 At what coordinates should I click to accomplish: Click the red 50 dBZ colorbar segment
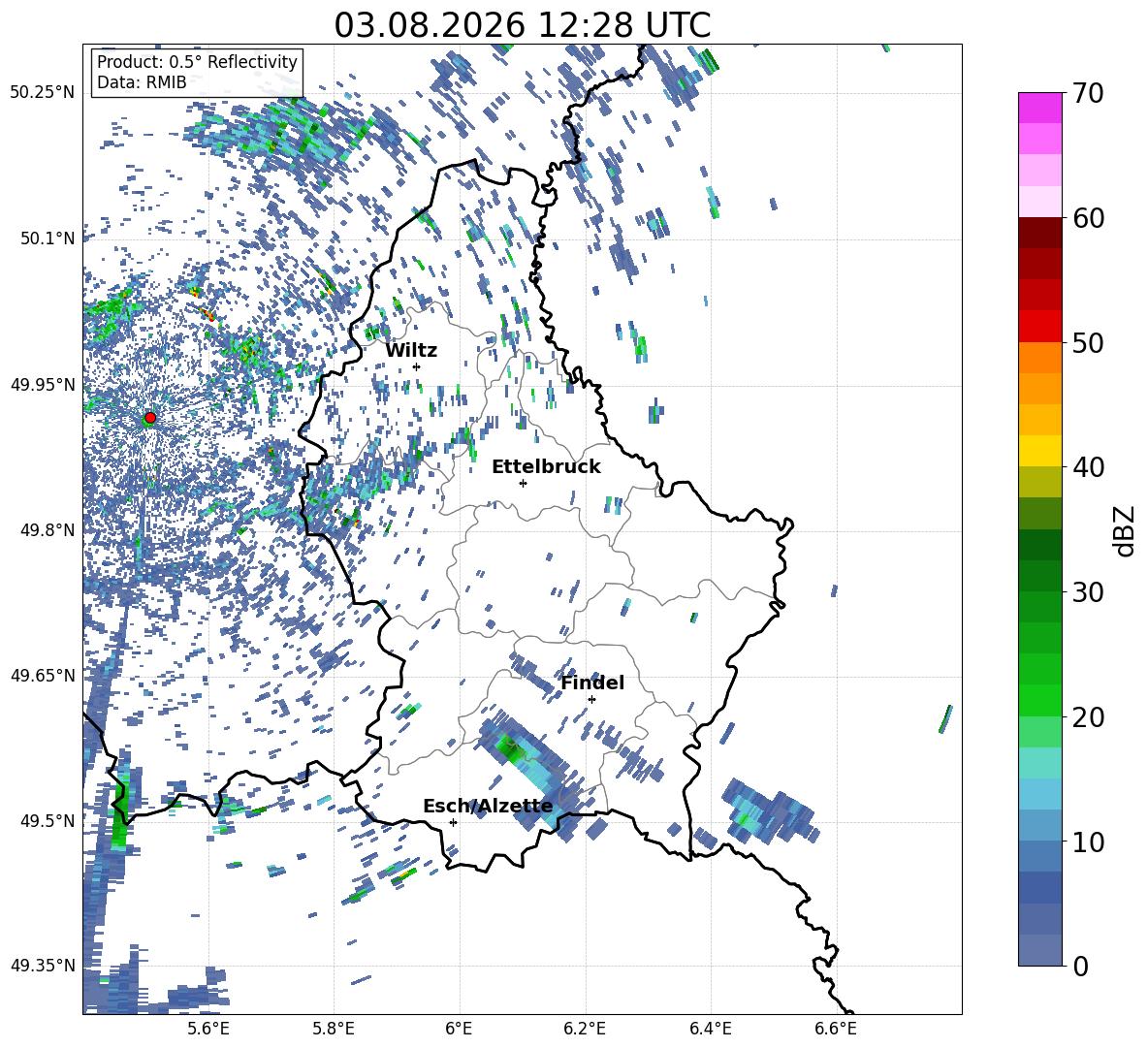coord(1039,326)
